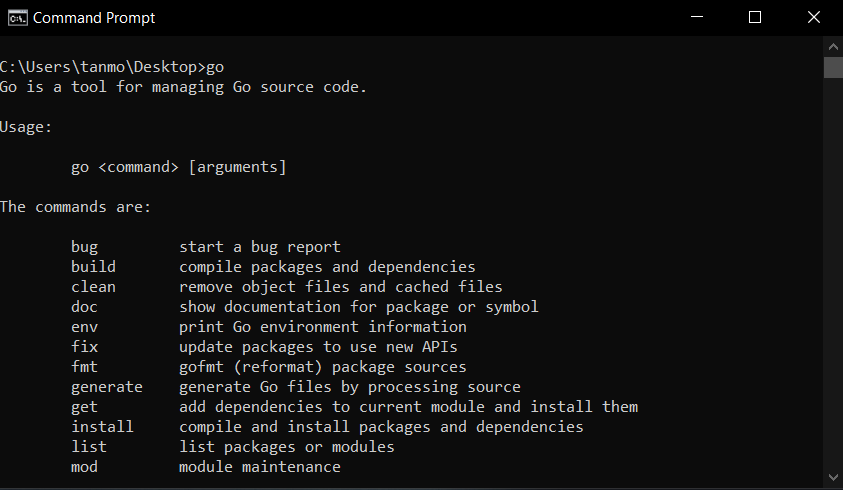
Task: Click the prompt line C:\Users\tanmo\Desktop>go
Action: click(x=112, y=67)
